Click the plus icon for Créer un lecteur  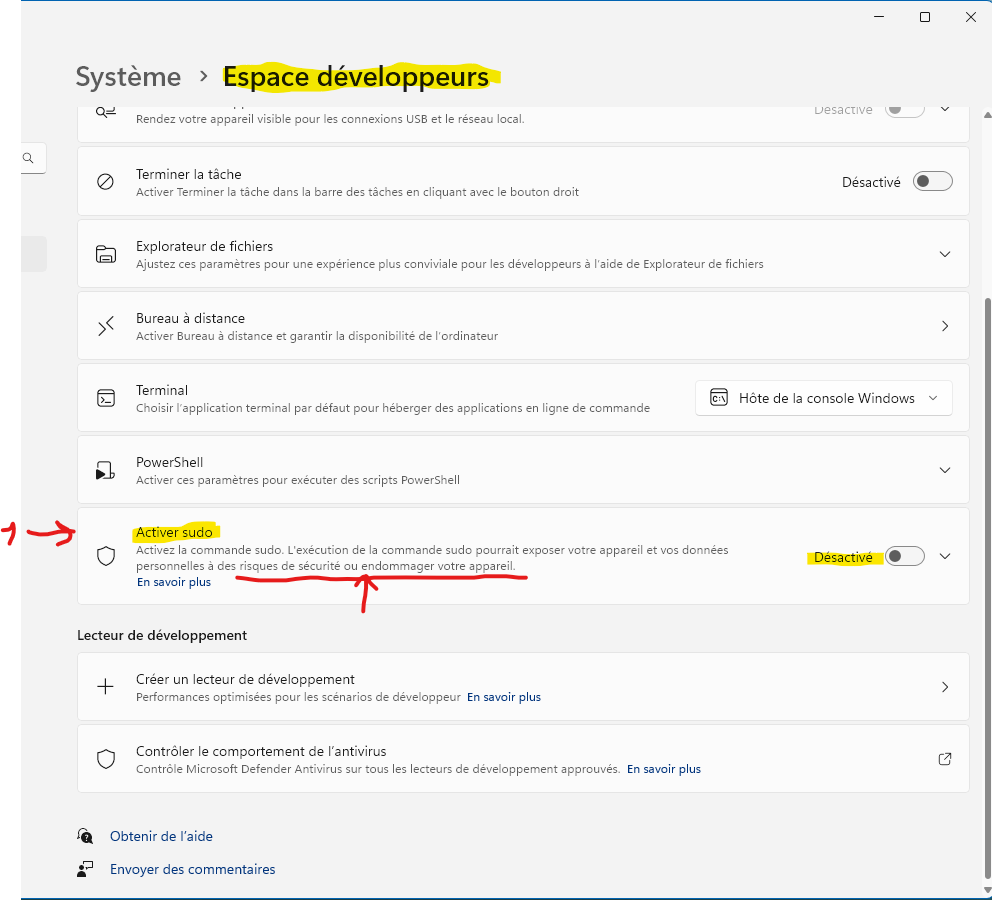point(106,686)
